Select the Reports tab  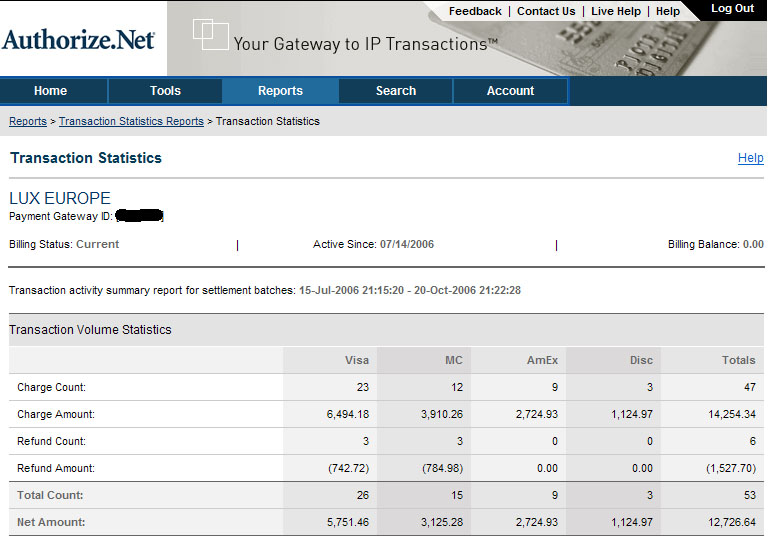(280, 91)
